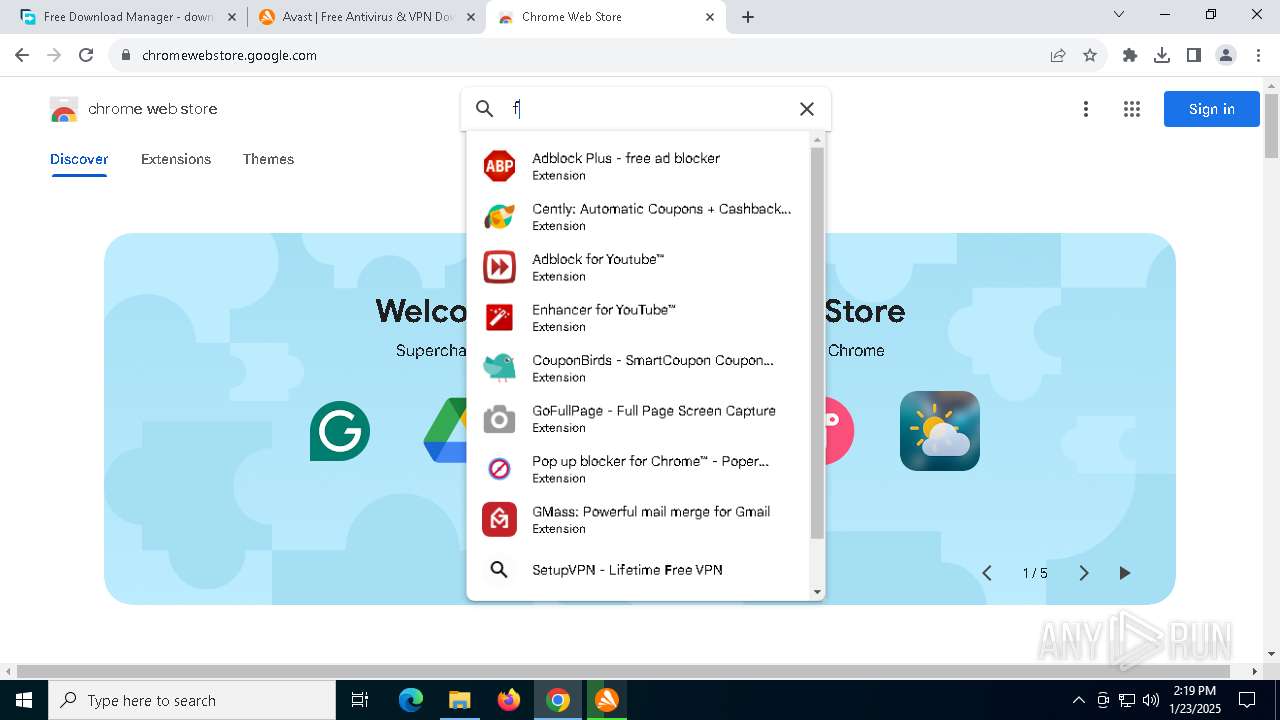1280x720 pixels.
Task: Open the volume control in tray
Action: tap(1151, 700)
